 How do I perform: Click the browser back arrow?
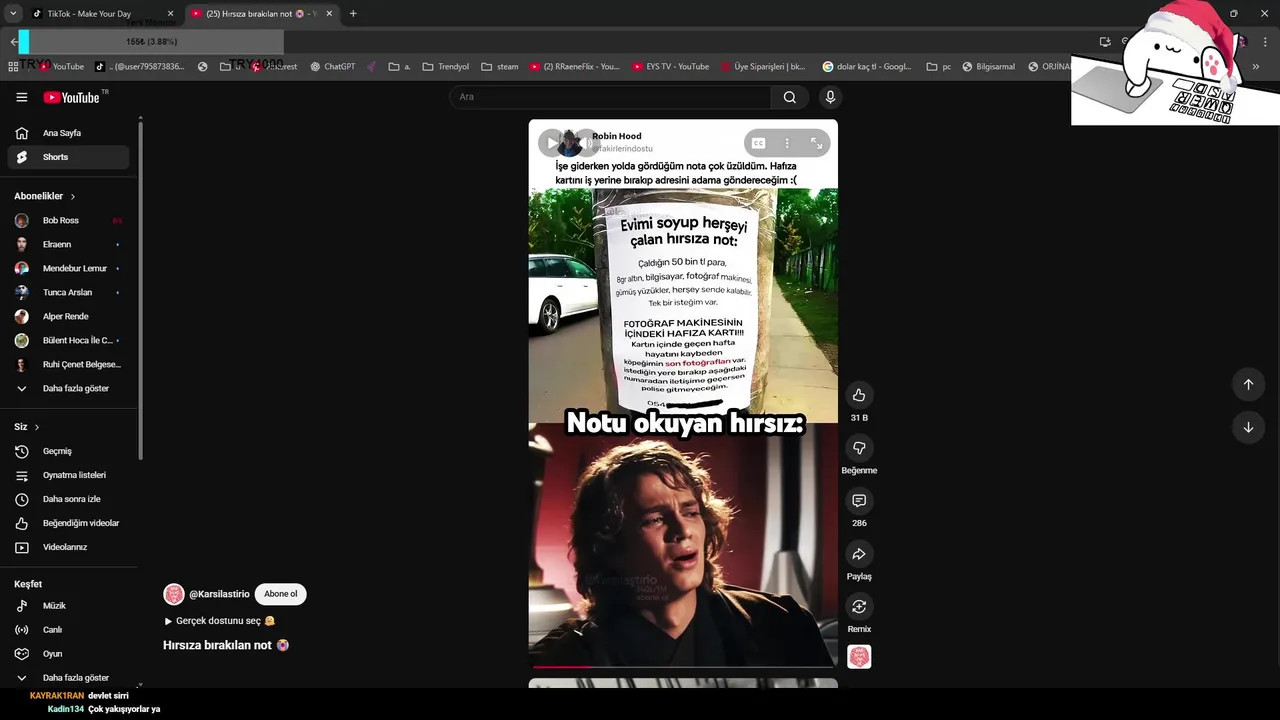(x=13, y=42)
